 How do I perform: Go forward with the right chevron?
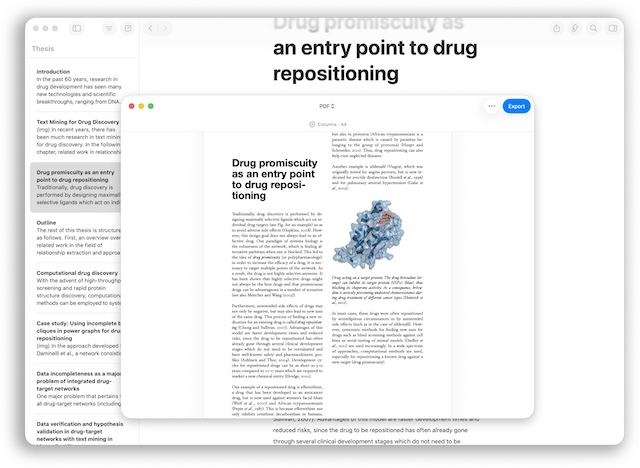(x=165, y=28)
